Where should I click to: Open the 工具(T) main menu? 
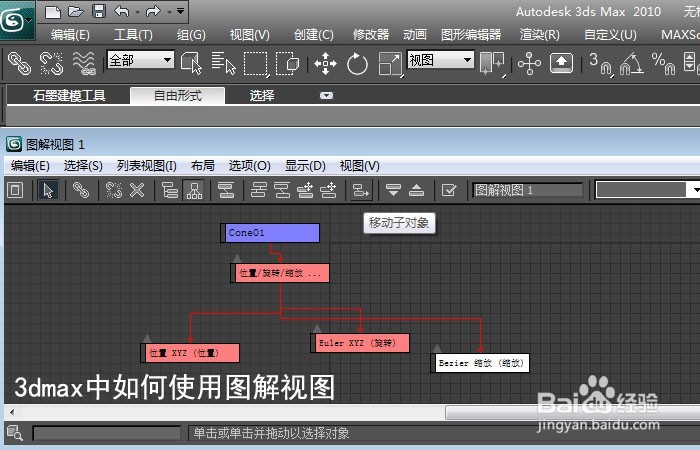pos(133,35)
